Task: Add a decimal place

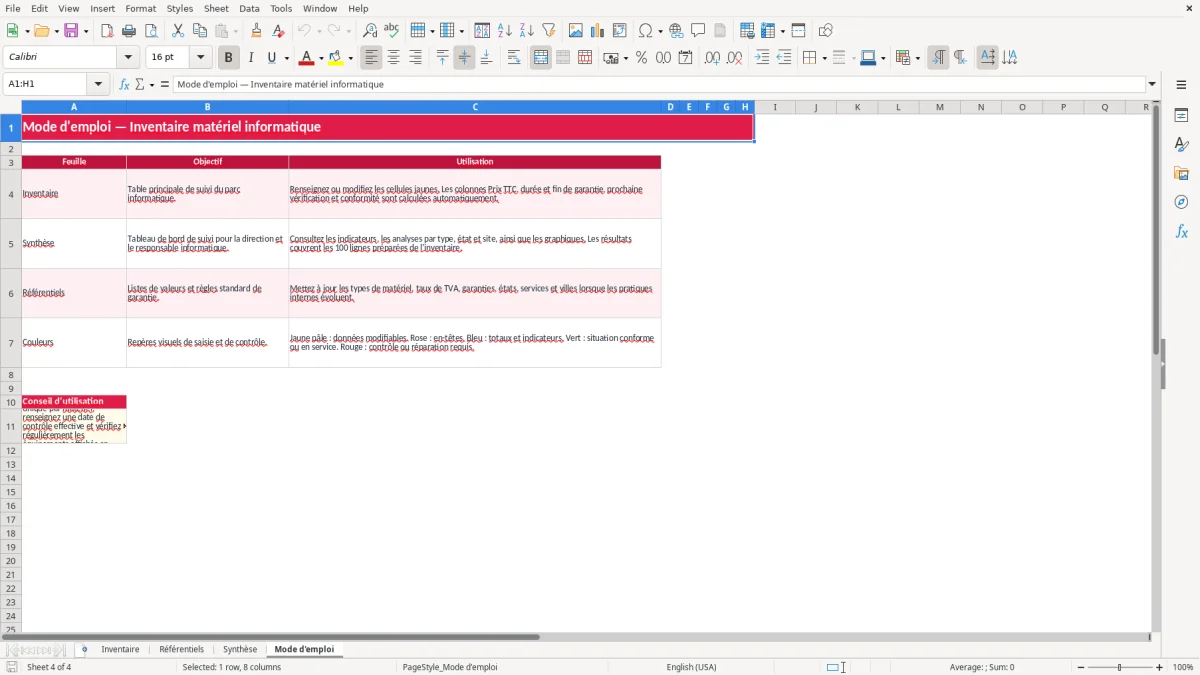Action: tap(712, 58)
